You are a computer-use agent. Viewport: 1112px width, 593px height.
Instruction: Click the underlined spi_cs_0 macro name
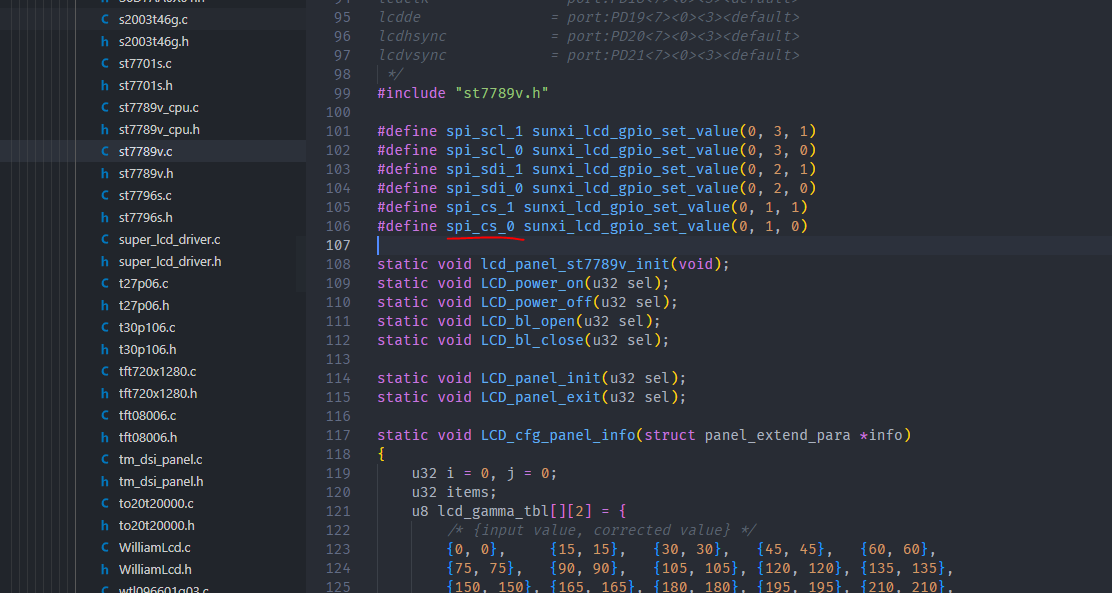click(480, 226)
